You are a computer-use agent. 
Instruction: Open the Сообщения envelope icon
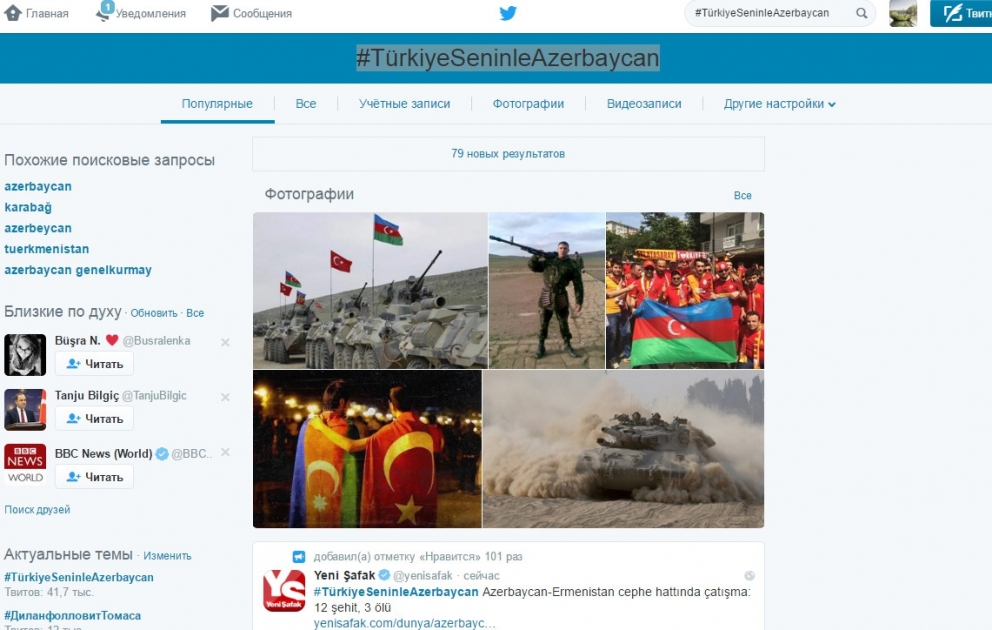220,13
